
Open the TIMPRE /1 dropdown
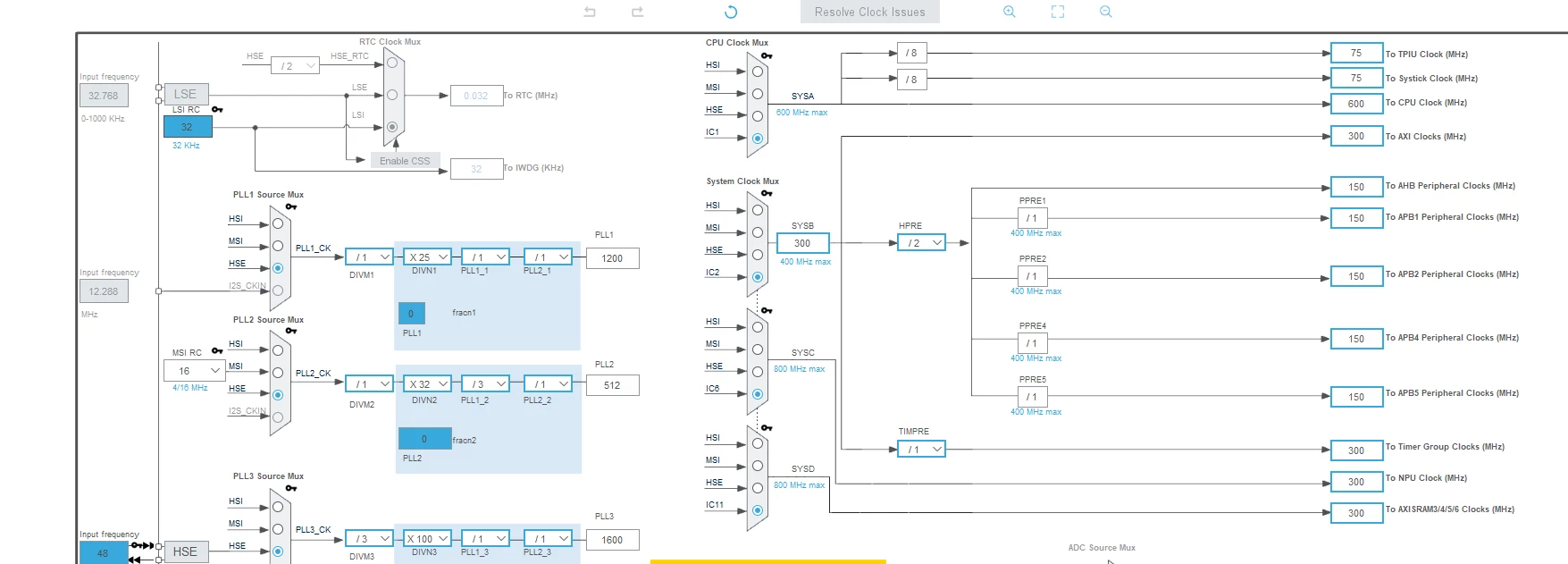[921, 449]
